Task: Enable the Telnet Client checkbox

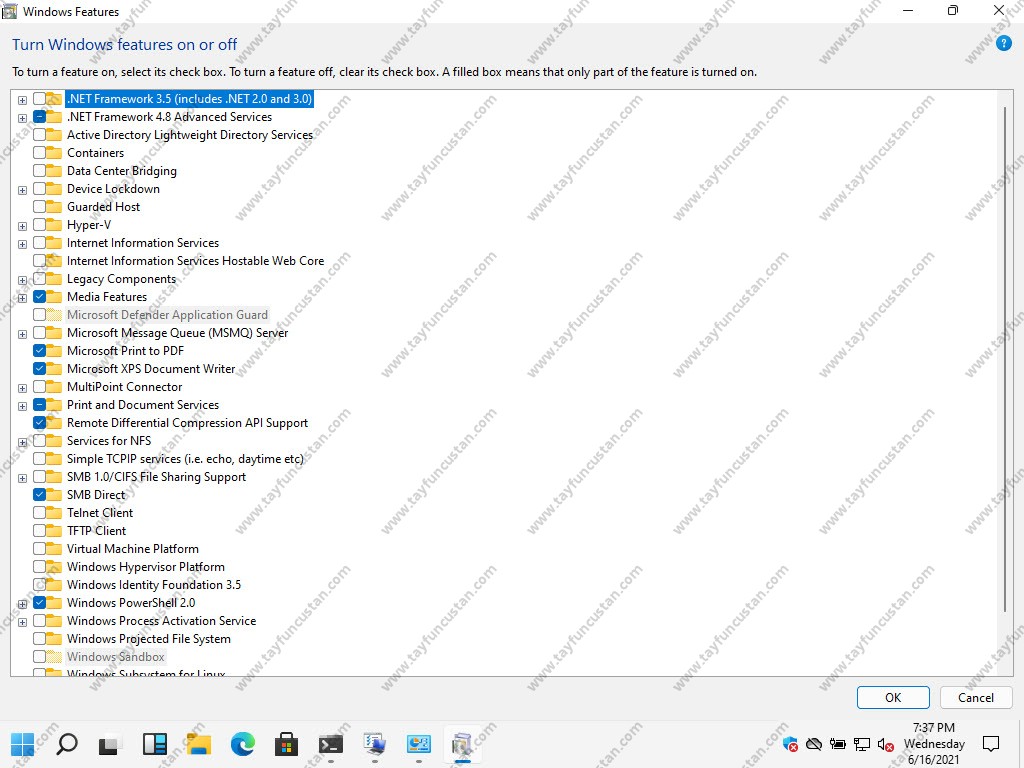Action: pos(39,513)
